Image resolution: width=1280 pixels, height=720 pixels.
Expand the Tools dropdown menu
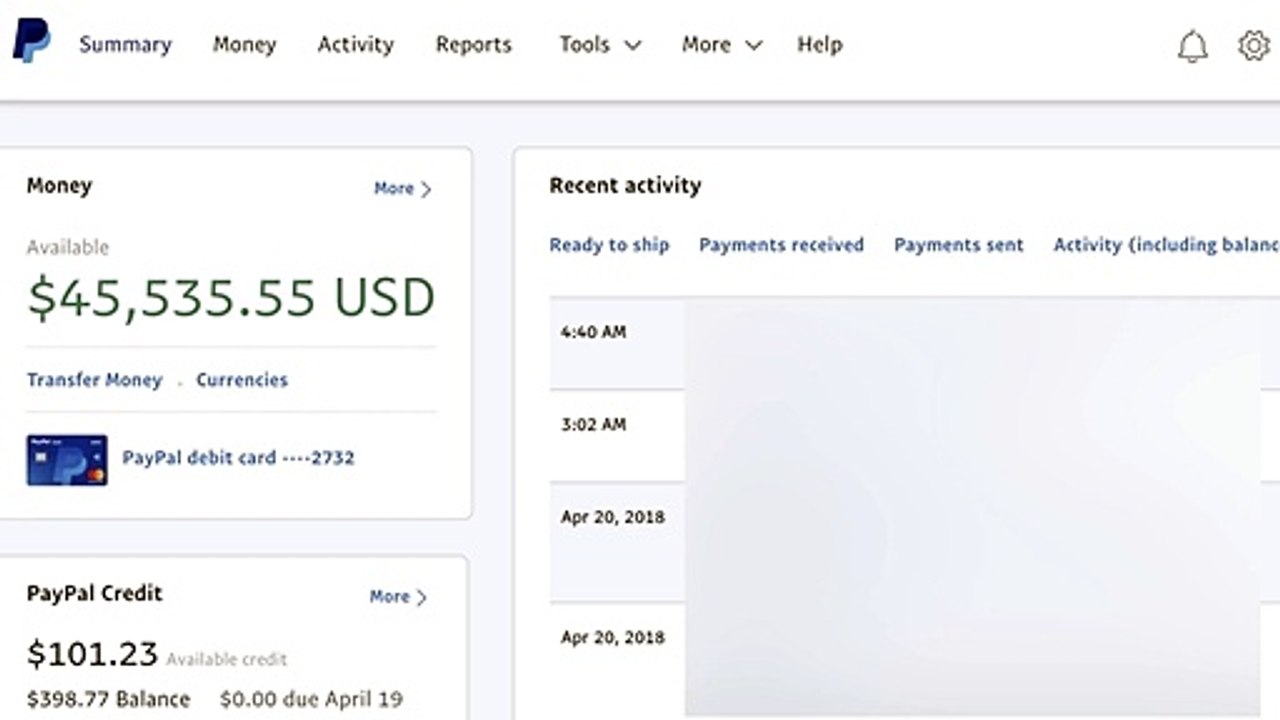(x=600, y=45)
